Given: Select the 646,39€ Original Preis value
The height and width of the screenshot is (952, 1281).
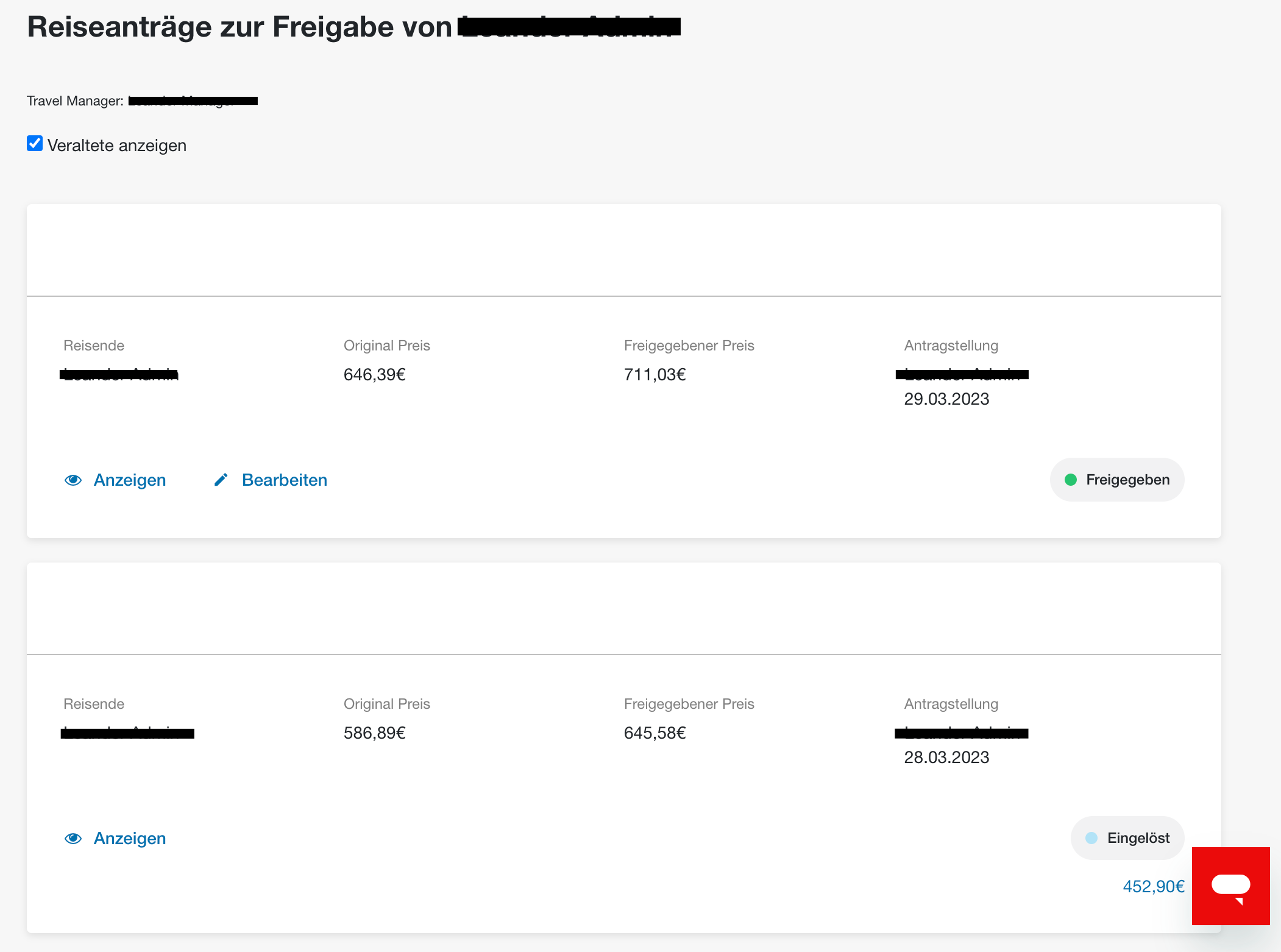Looking at the screenshot, I should [x=374, y=375].
